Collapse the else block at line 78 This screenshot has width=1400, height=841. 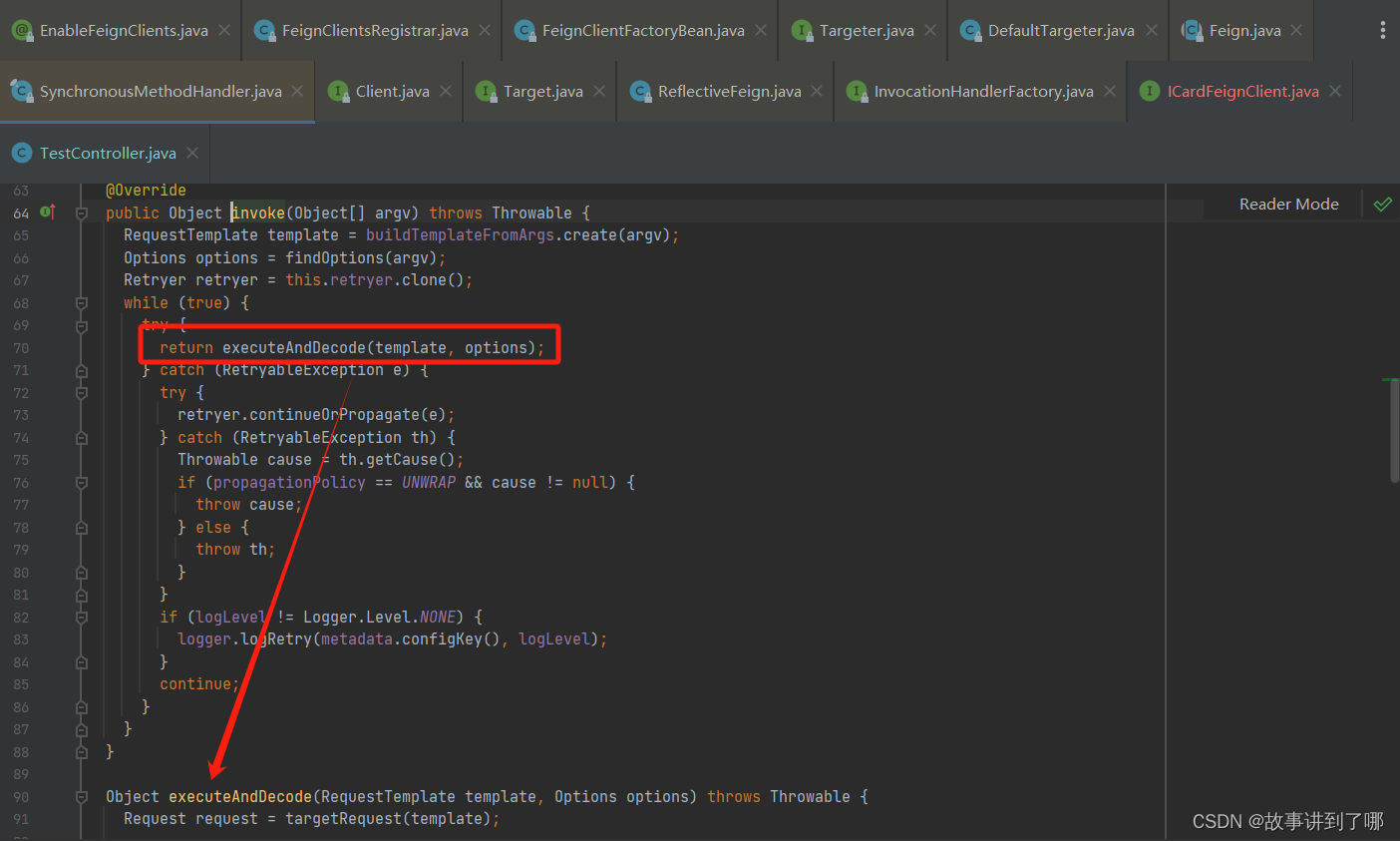pos(82,528)
